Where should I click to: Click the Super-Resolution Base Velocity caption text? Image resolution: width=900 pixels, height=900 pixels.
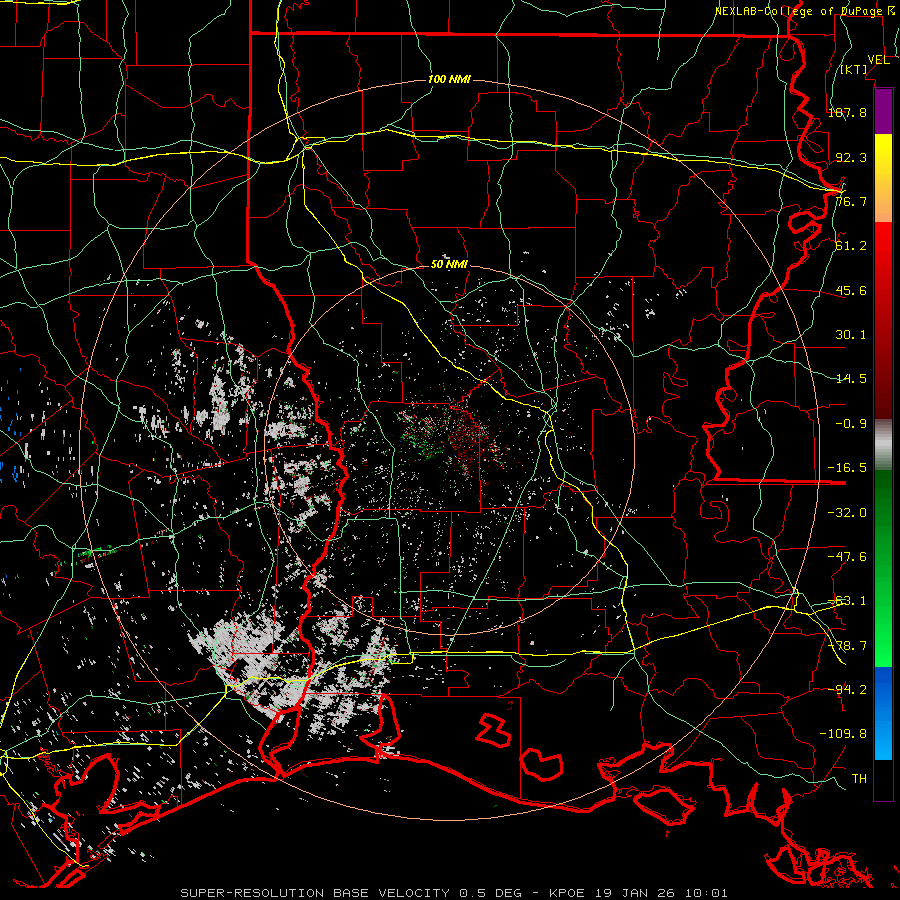click(454, 893)
